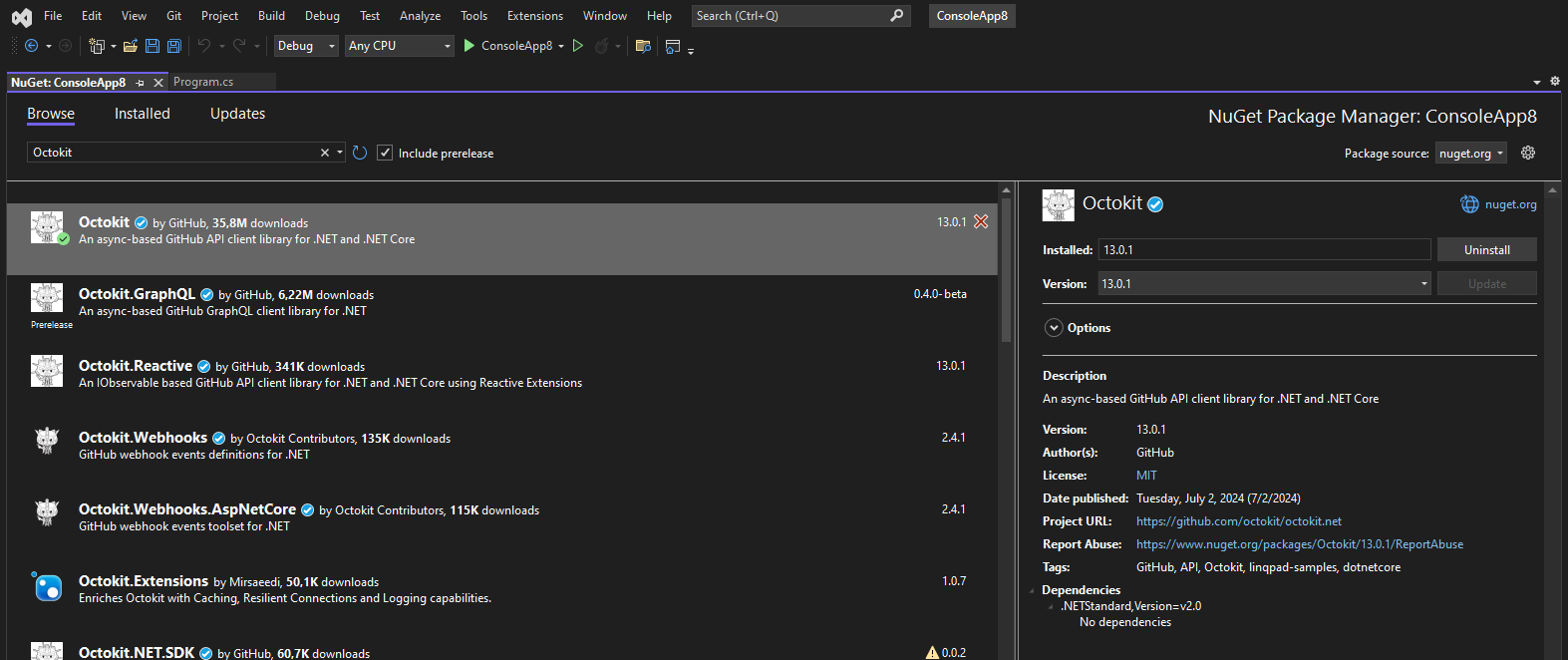The image size is (1568, 660).
Task: Click the Octokit.Webhooks package icon
Action: [47, 440]
